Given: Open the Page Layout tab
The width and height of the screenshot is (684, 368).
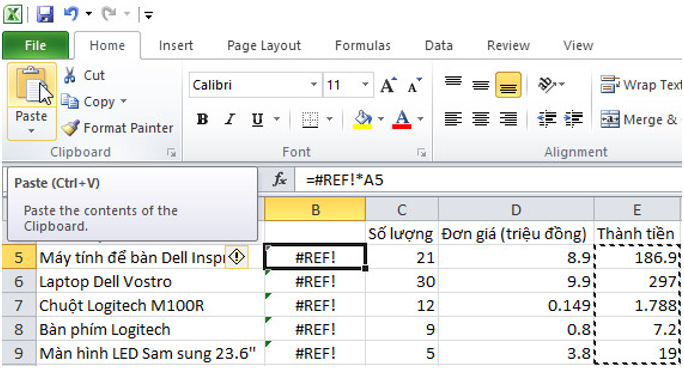Looking at the screenshot, I should click(x=264, y=45).
